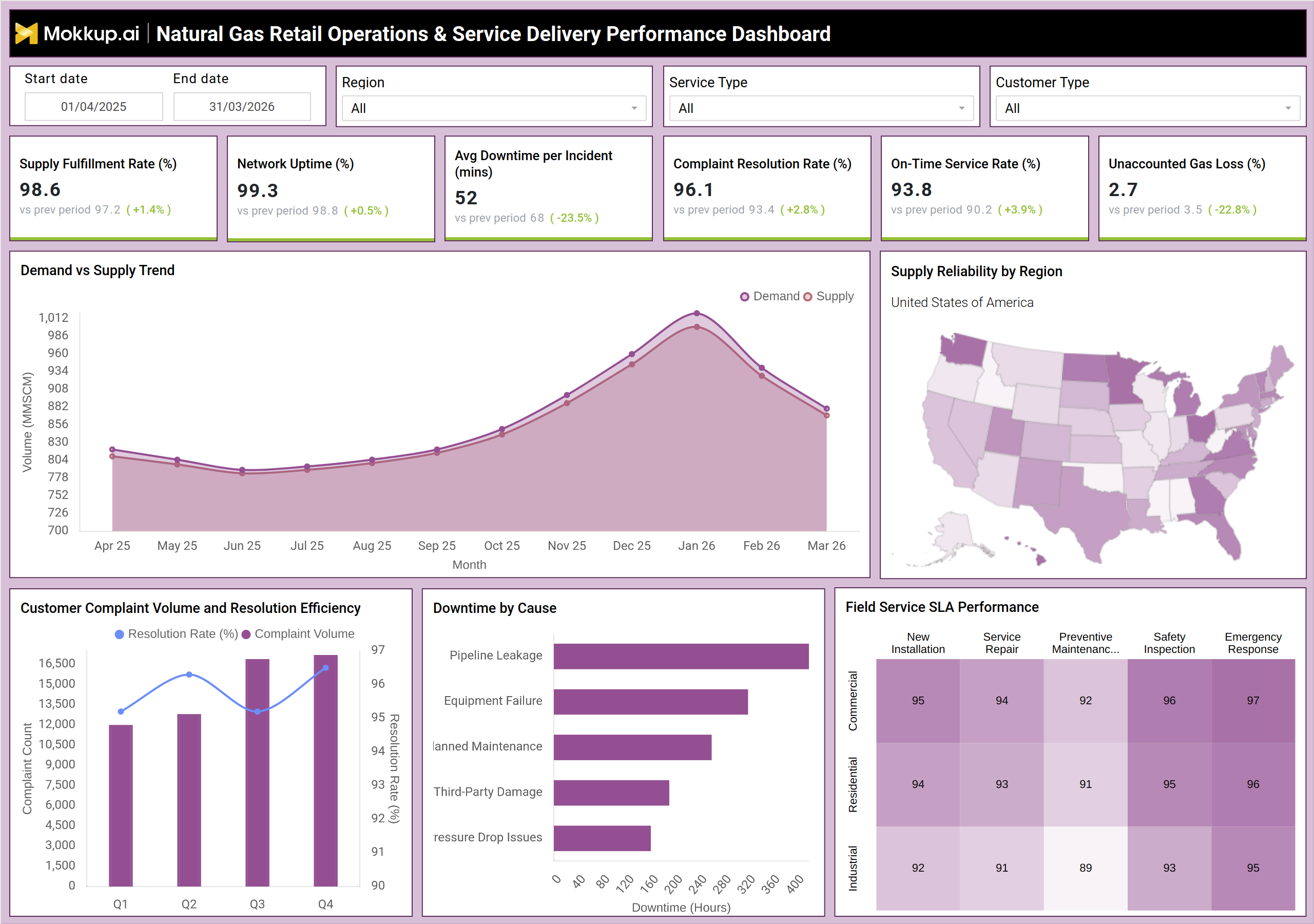The height and width of the screenshot is (924, 1314).
Task: Click Residential Preventive Maintenance cell 91
Action: click(x=1086, y=784)
